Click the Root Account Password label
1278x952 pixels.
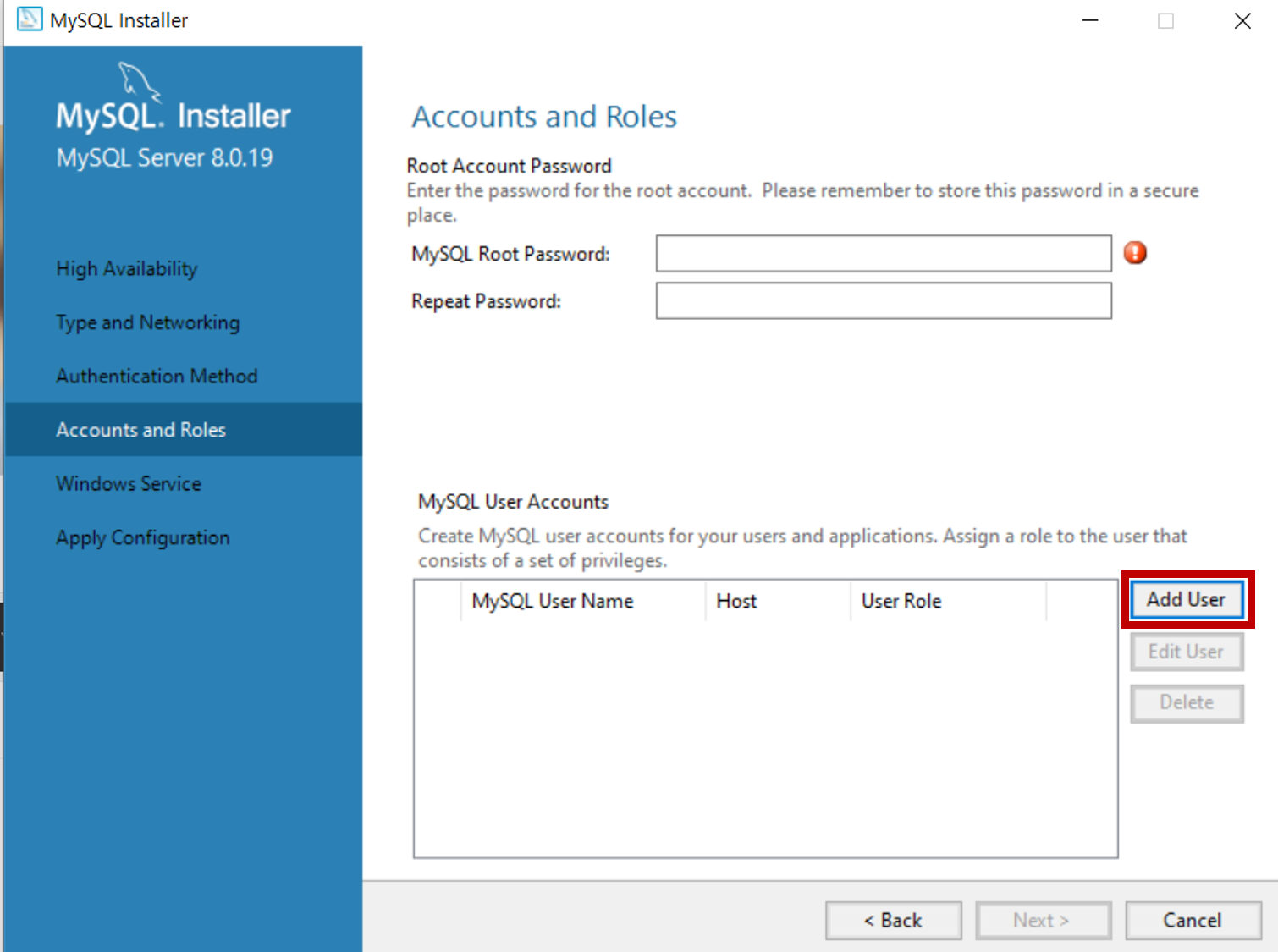(509, 166)
